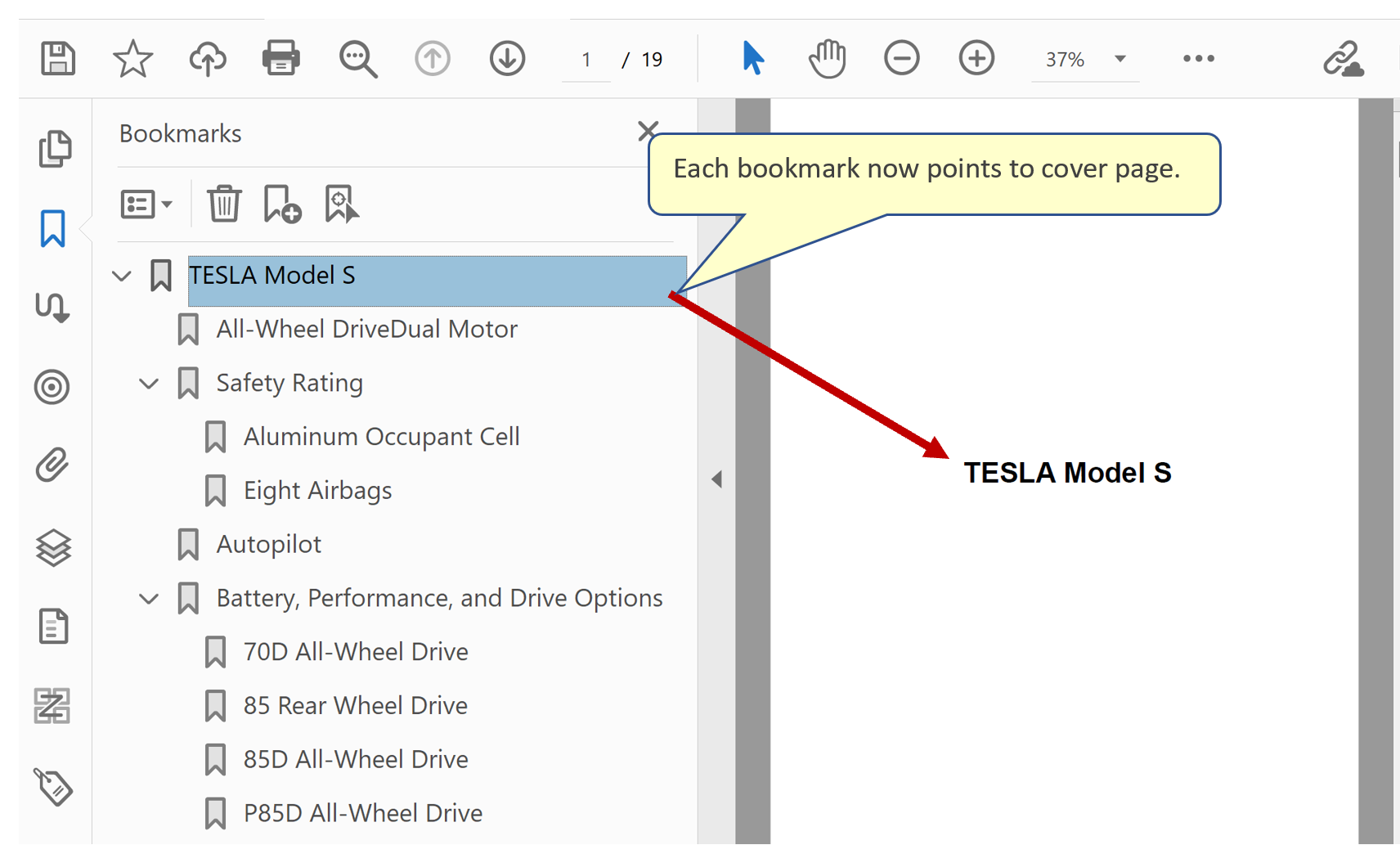1400x854 pixels.
Task: Open the Destinations target panel icon
Action: tap(52, 387)
